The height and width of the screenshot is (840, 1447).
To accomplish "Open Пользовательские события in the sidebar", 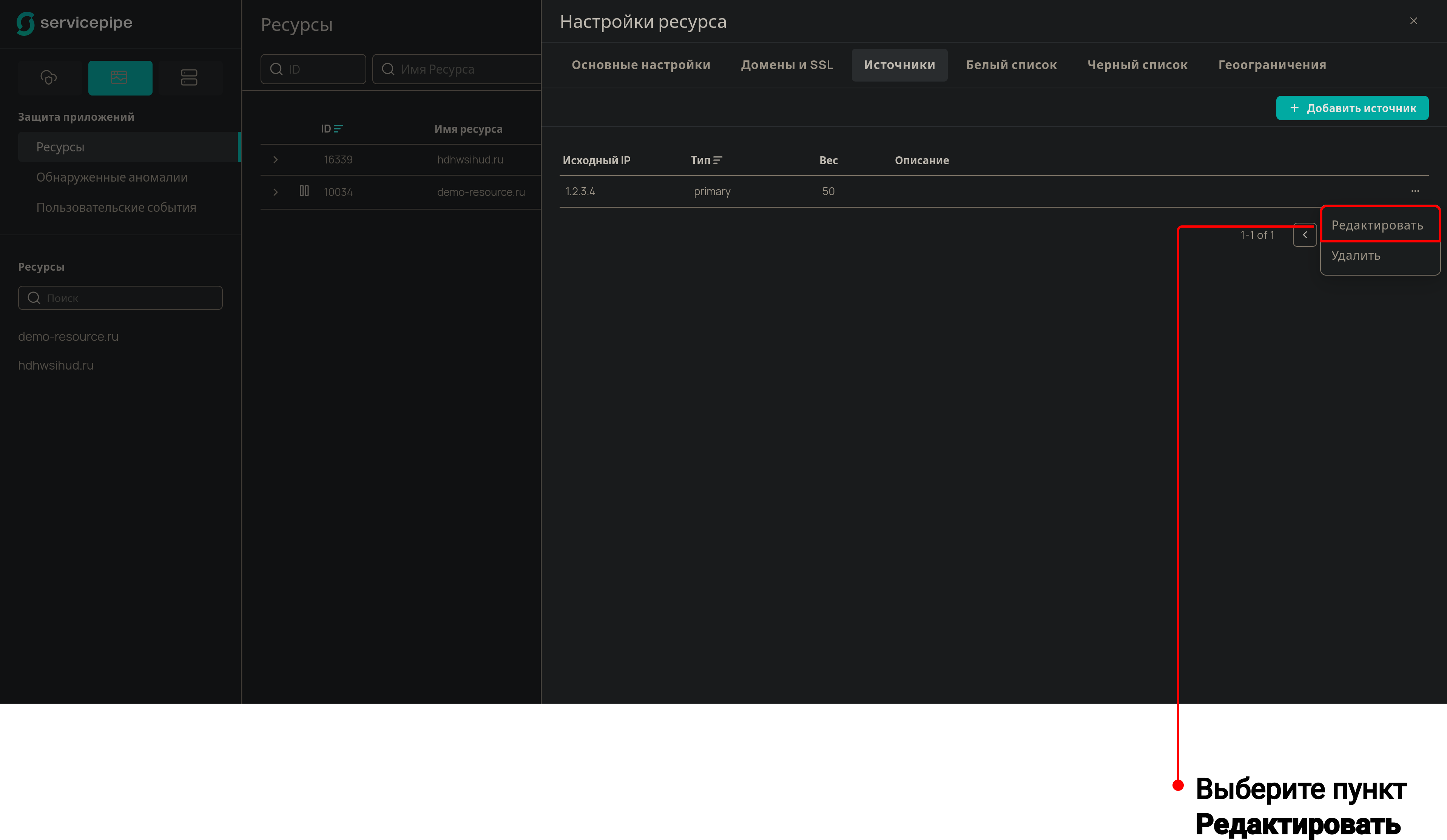I will (x=116, y=207).
